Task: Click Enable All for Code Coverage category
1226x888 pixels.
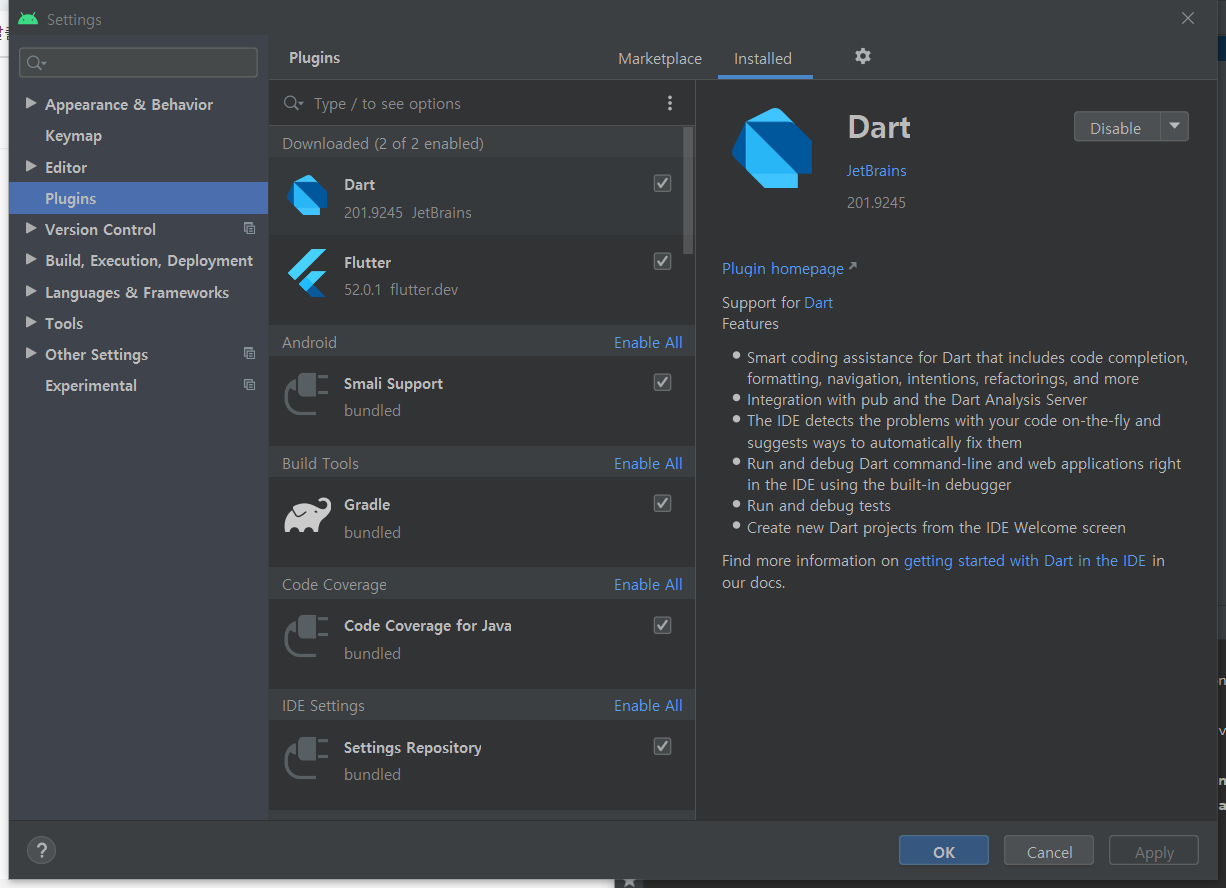Action: [x=648, y=584]
